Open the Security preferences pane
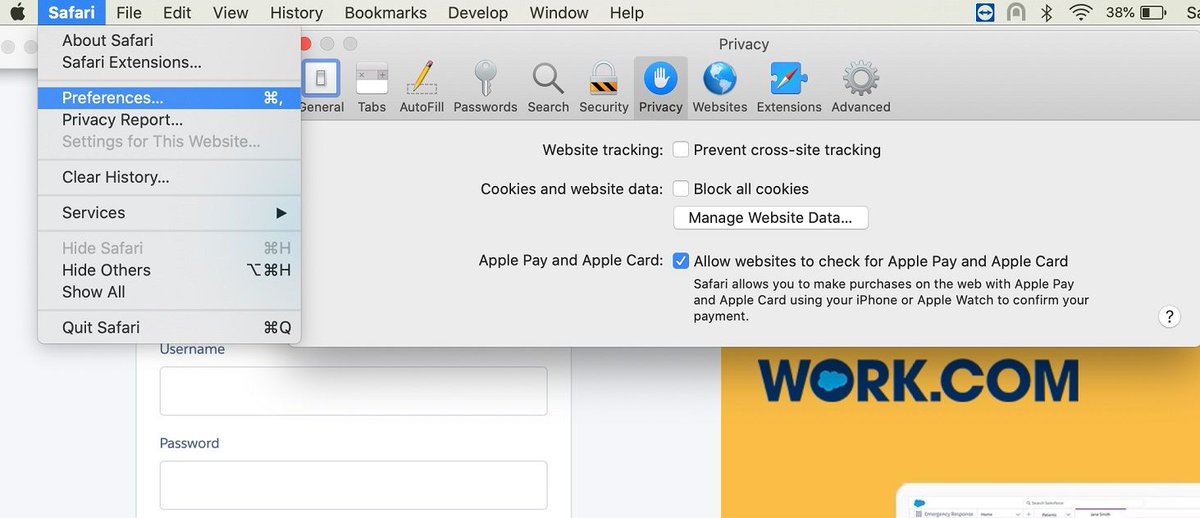The width and height of the screenshot is (1200, 518). pyautogui.click(x=604, y=86)
